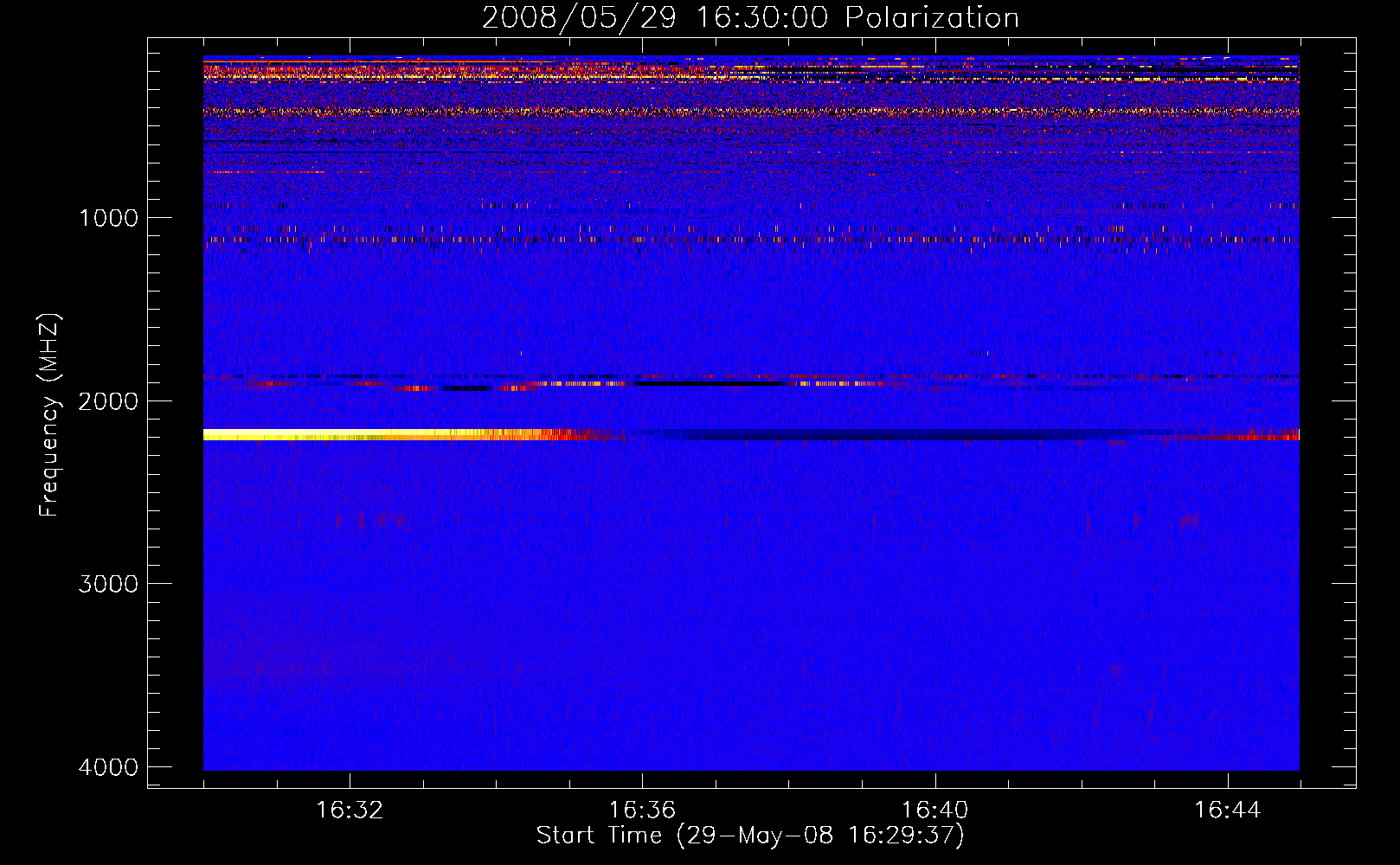Screen dimensions: 1400x865
Task: Click the 1000 frequency tick label
Action: pyautogui.click(x=108, y=217)
